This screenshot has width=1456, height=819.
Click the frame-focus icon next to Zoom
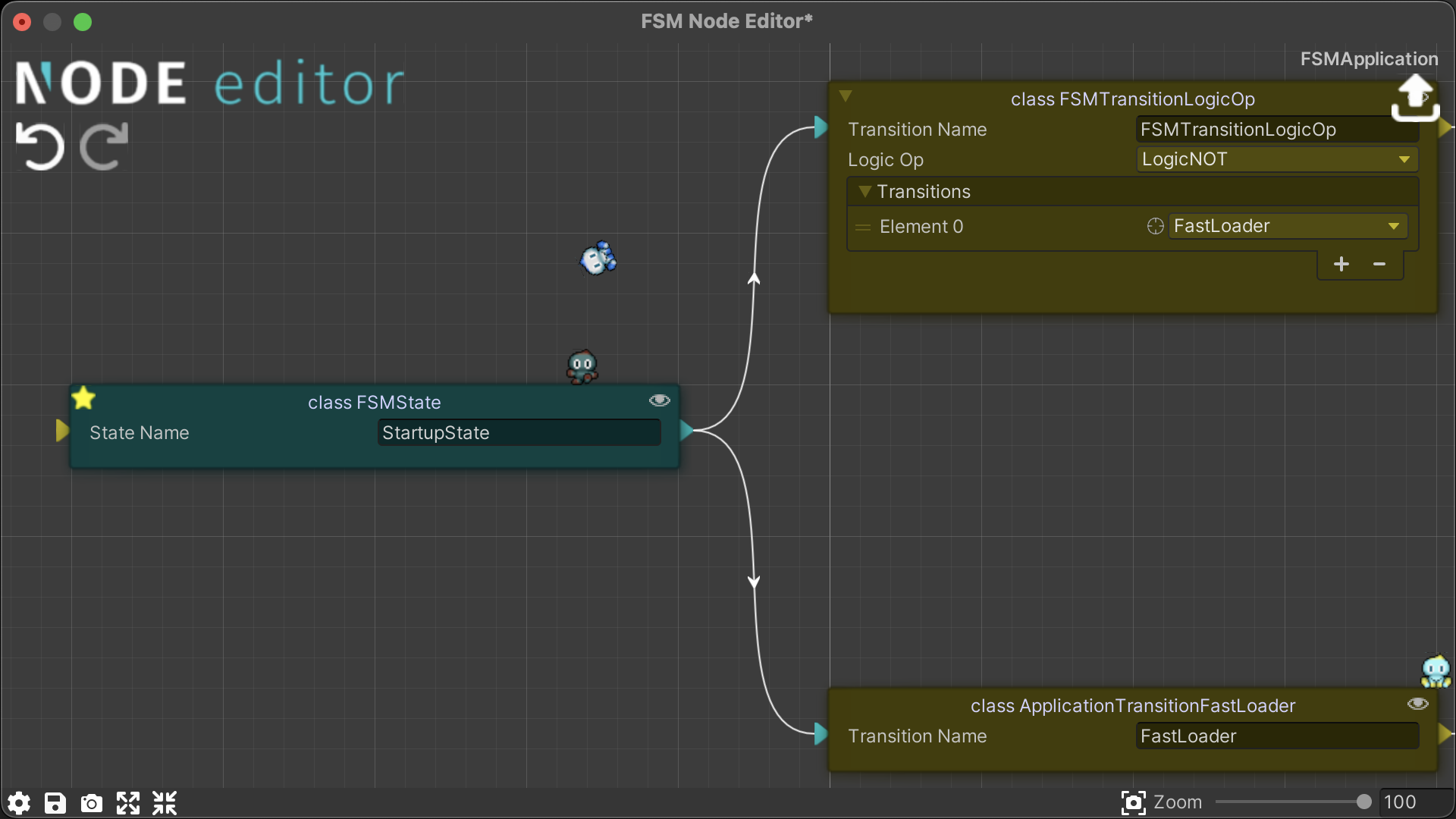[1133, 802]
